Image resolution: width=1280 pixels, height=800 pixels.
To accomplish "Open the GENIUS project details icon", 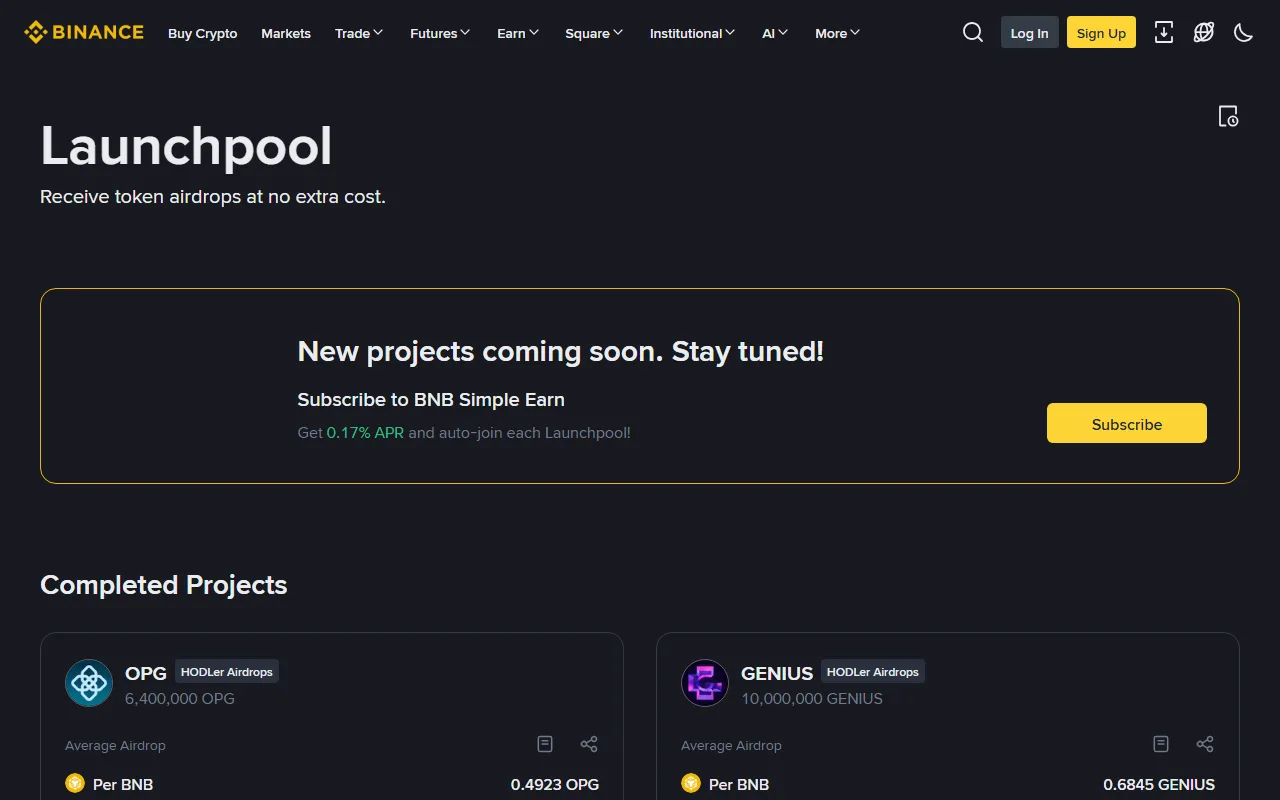I will coord(1161,744).
